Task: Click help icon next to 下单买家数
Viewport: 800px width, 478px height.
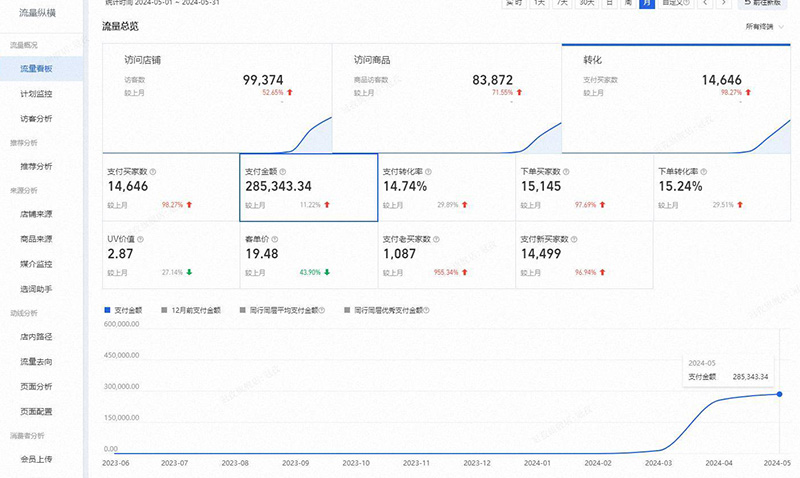Action: click(566, 172)
